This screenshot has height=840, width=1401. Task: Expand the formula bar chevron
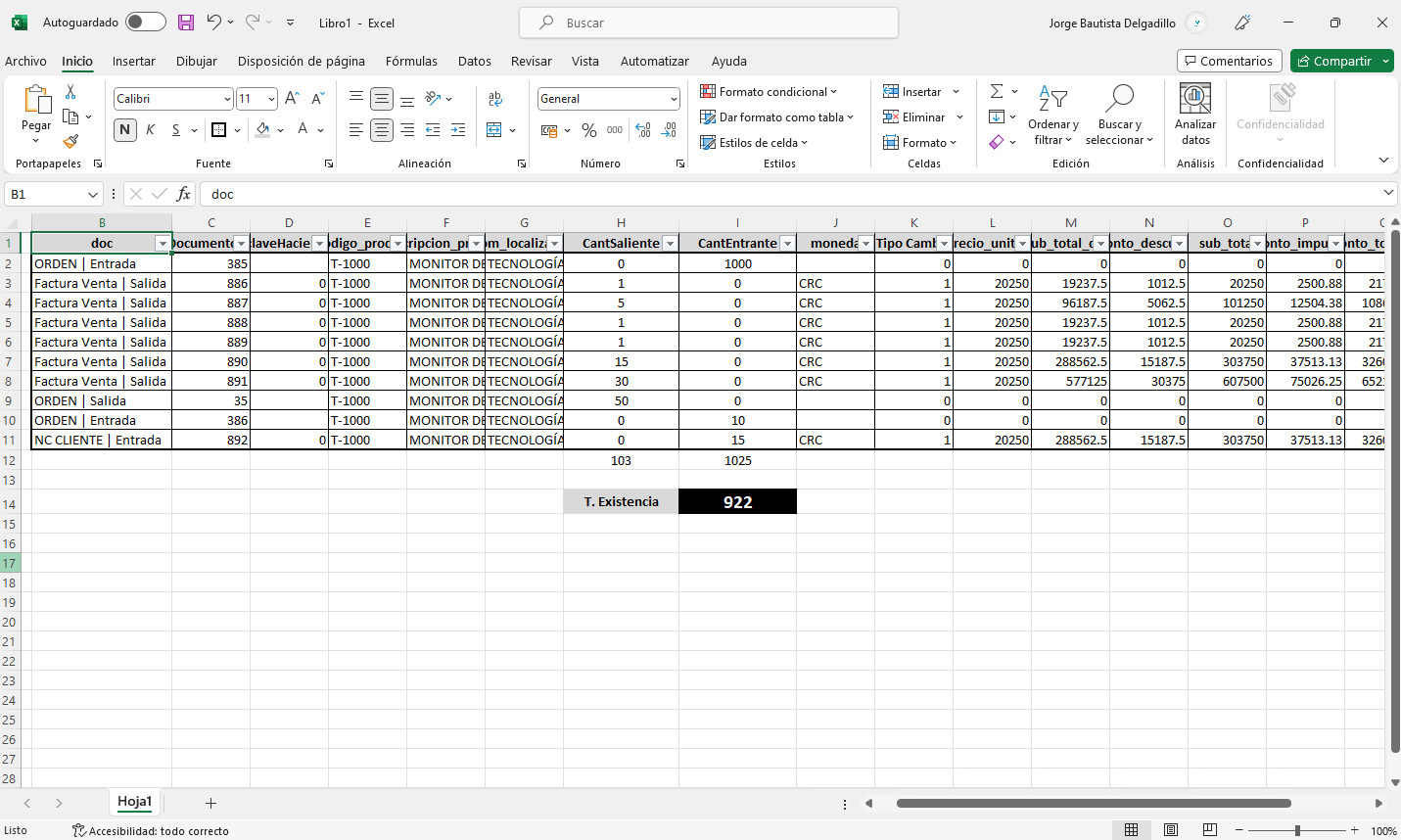(1388, 193)
